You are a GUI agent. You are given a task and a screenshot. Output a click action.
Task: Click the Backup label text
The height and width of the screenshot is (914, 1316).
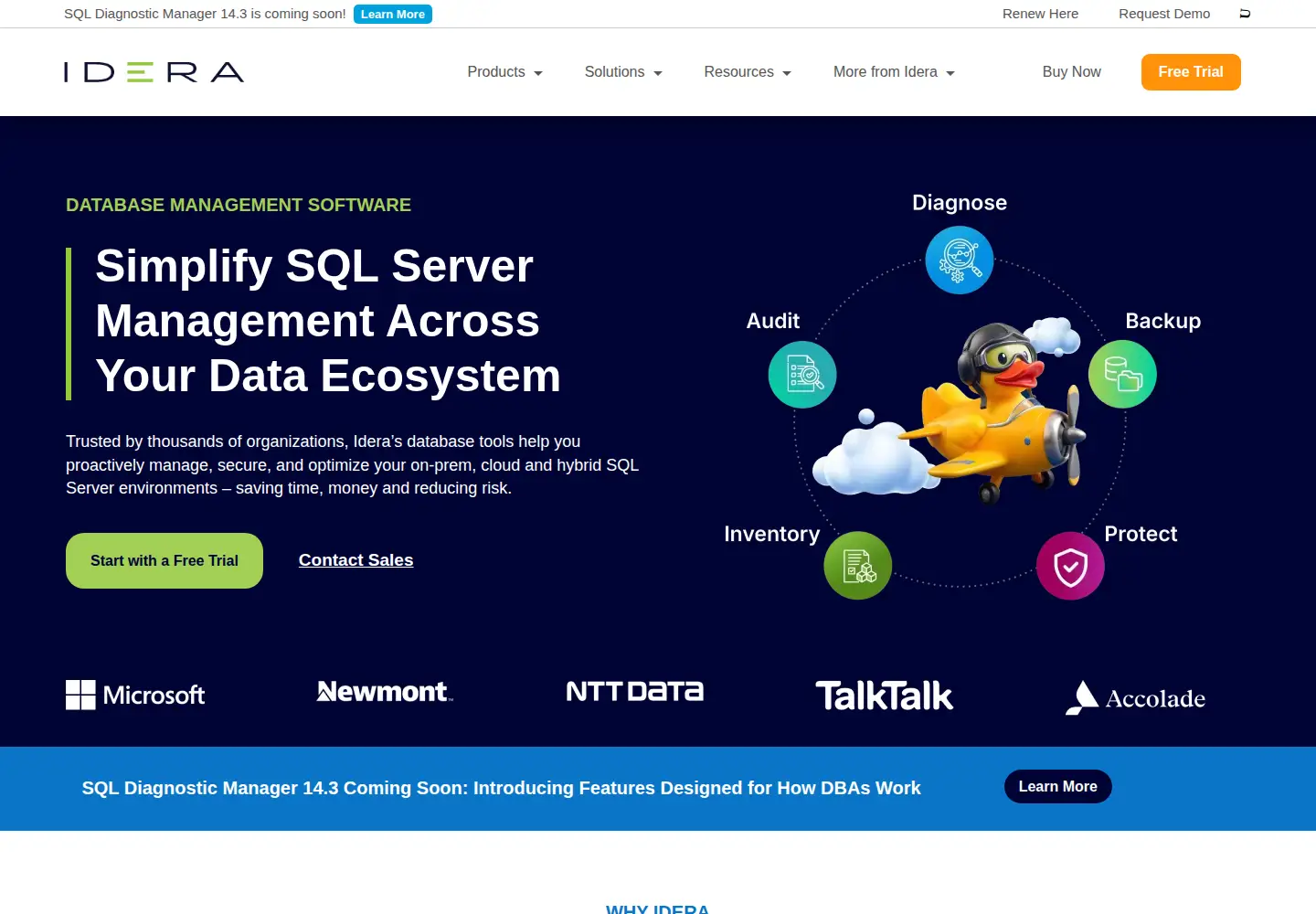tap(1162, 321)
